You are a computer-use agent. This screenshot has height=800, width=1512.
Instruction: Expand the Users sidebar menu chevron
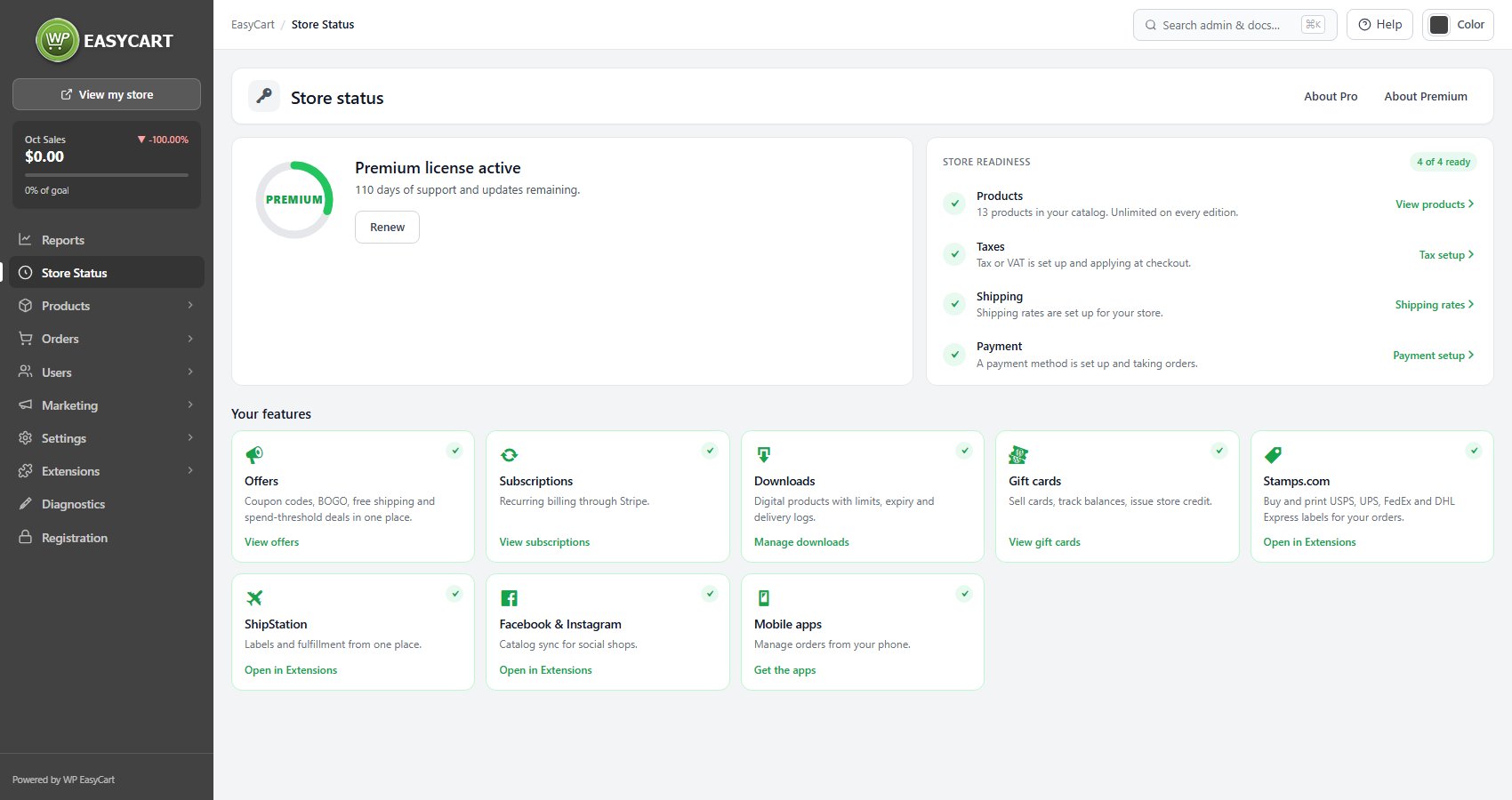190,372
